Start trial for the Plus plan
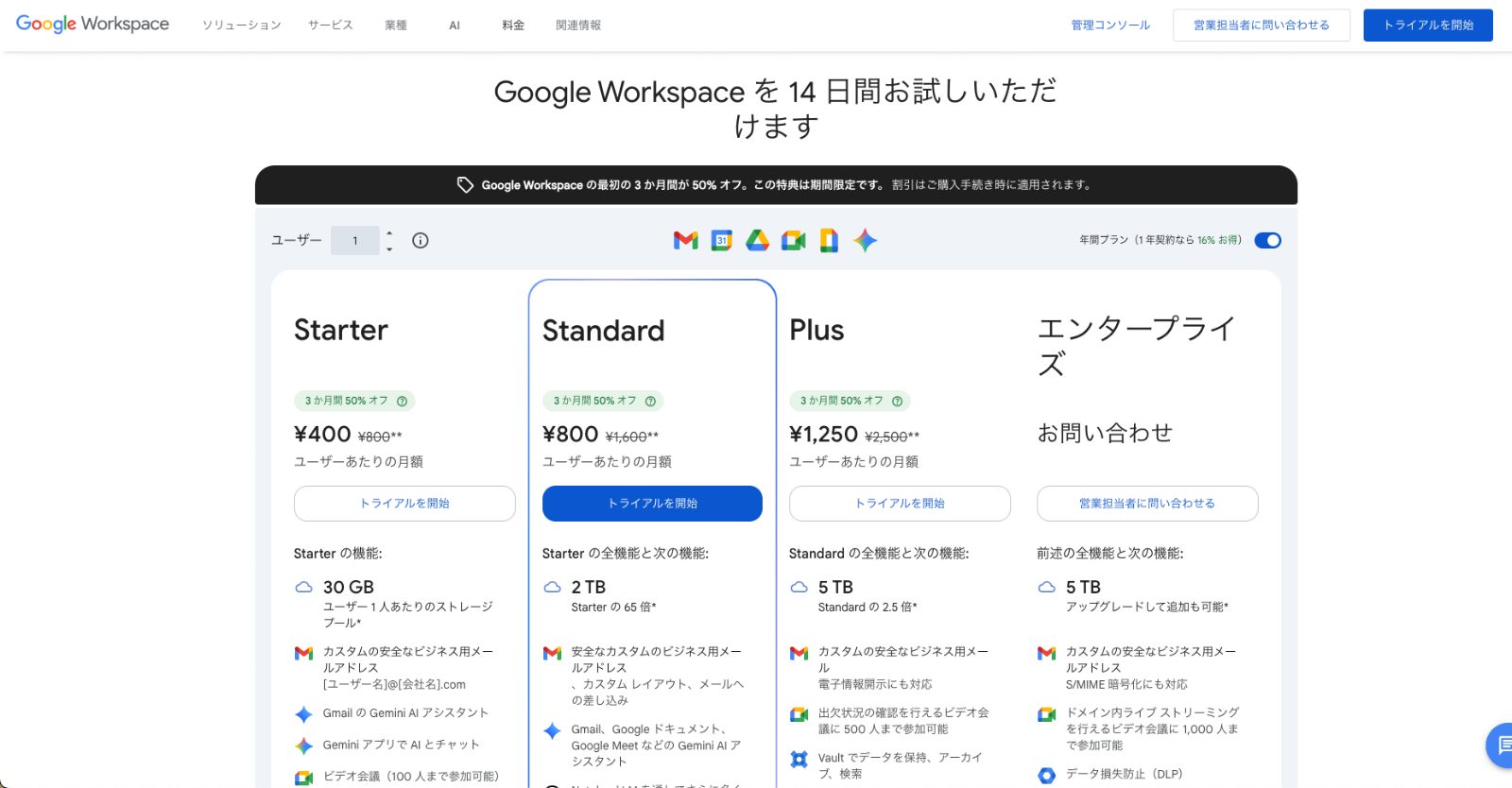1512x788 pixels. 900,504
